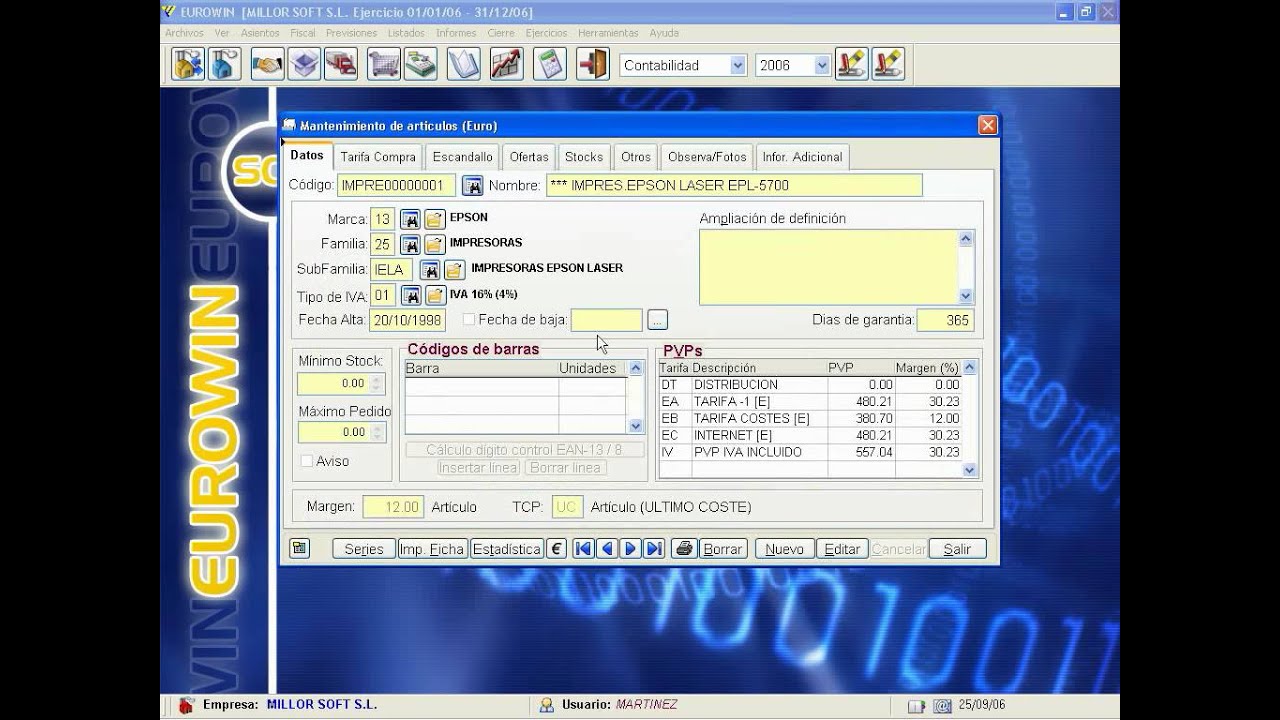Click binoculars search icon for Familia
Viewport: 1280px width, 720px height.
tap(410, 244)
